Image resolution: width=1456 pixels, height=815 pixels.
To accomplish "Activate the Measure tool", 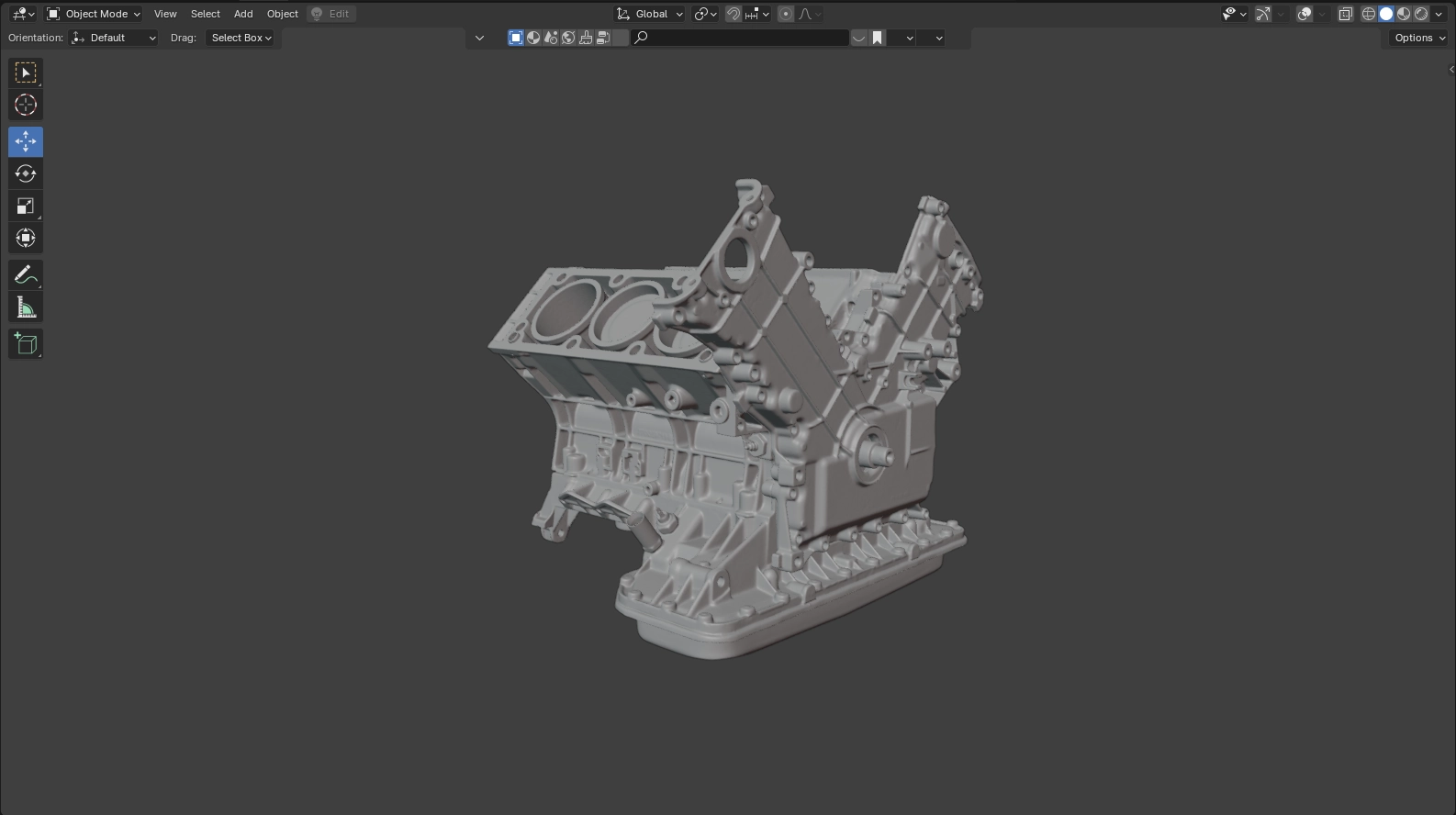I will click(26, 308).
